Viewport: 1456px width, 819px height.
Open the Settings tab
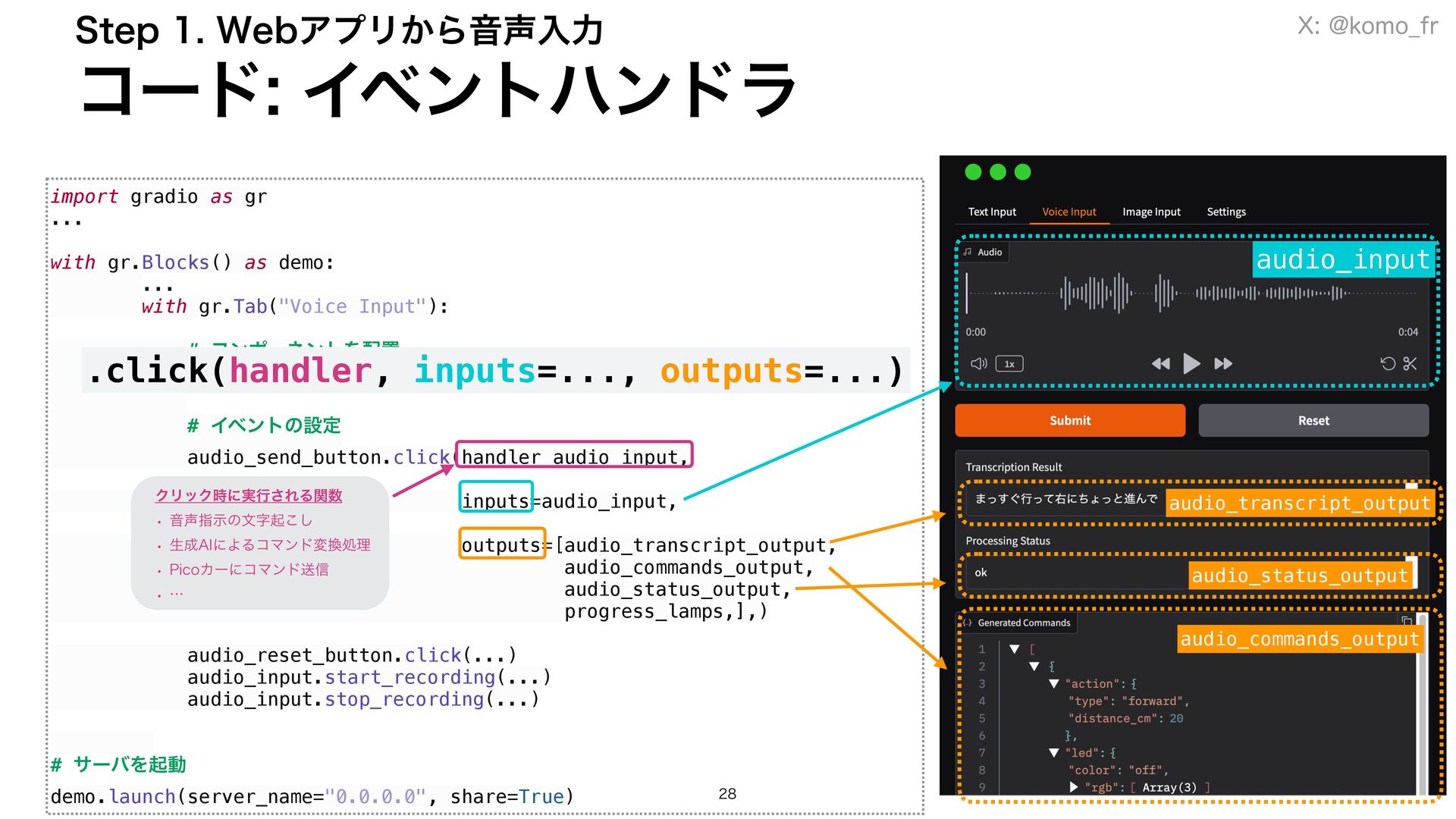(x=1226, y=212)
